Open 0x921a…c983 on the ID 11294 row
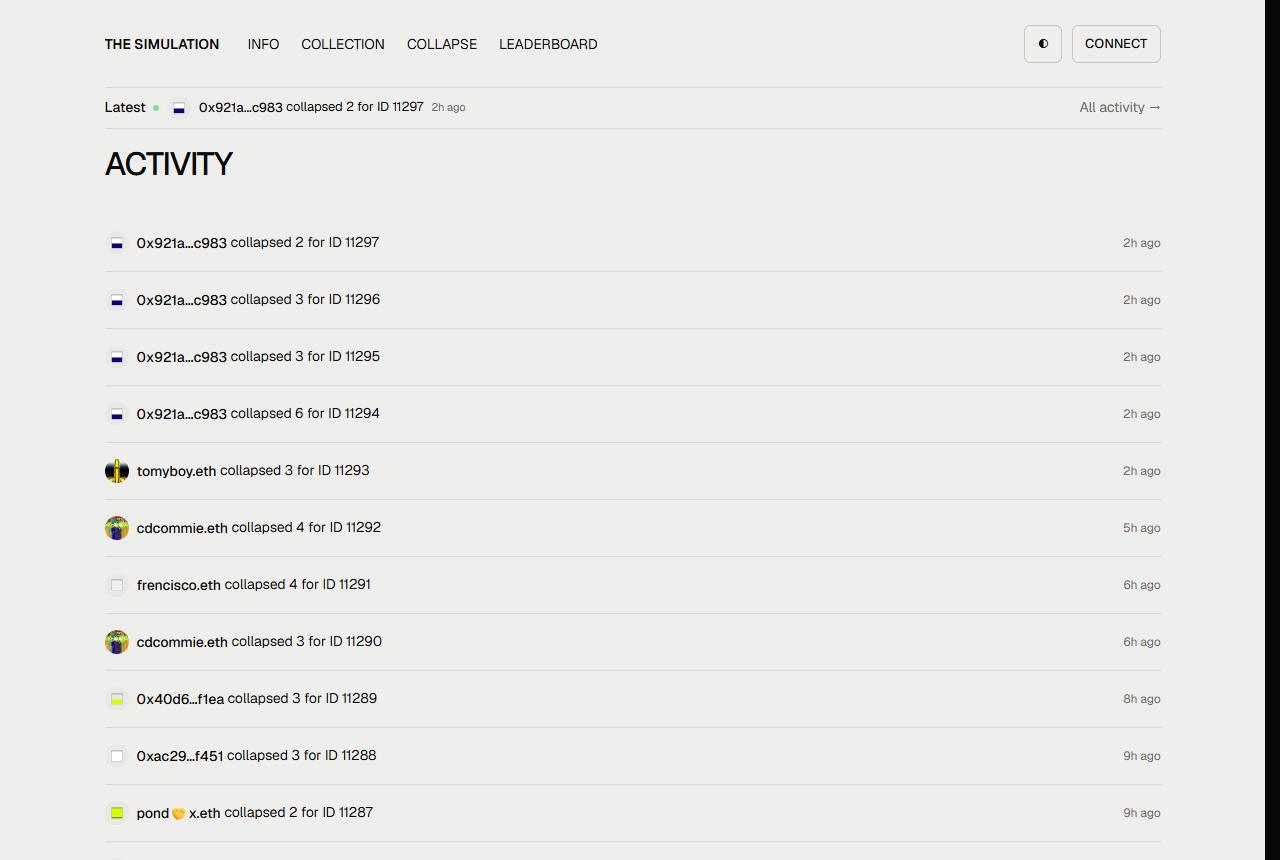 182,414
